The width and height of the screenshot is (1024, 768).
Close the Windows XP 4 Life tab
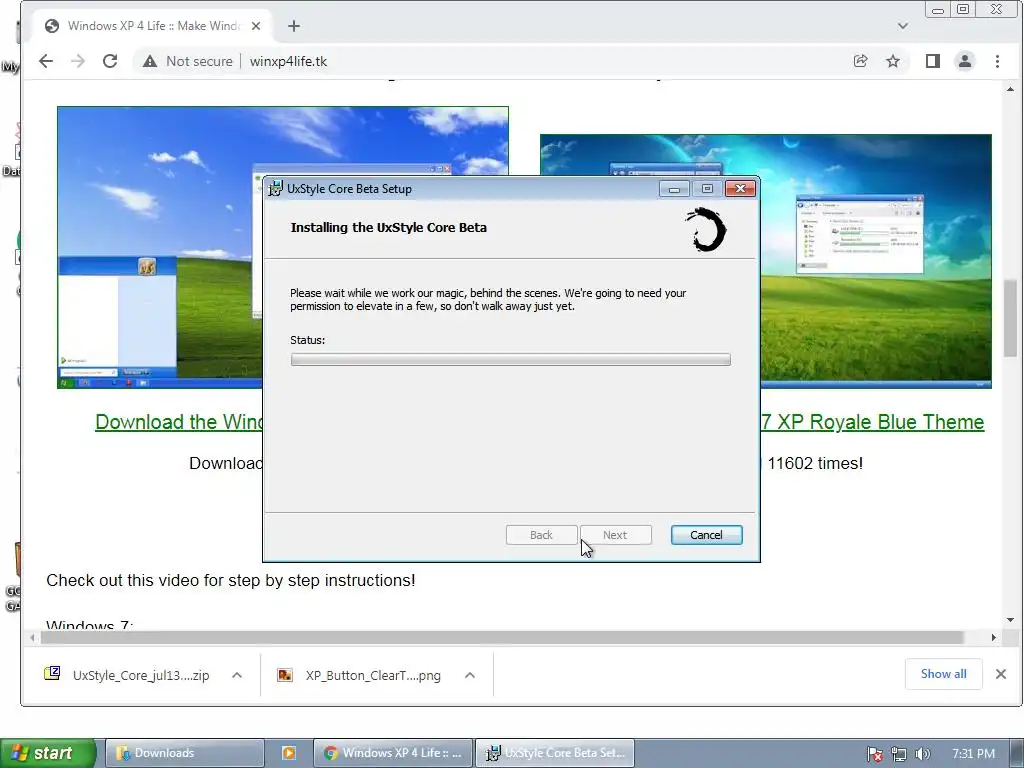[256, 26]
